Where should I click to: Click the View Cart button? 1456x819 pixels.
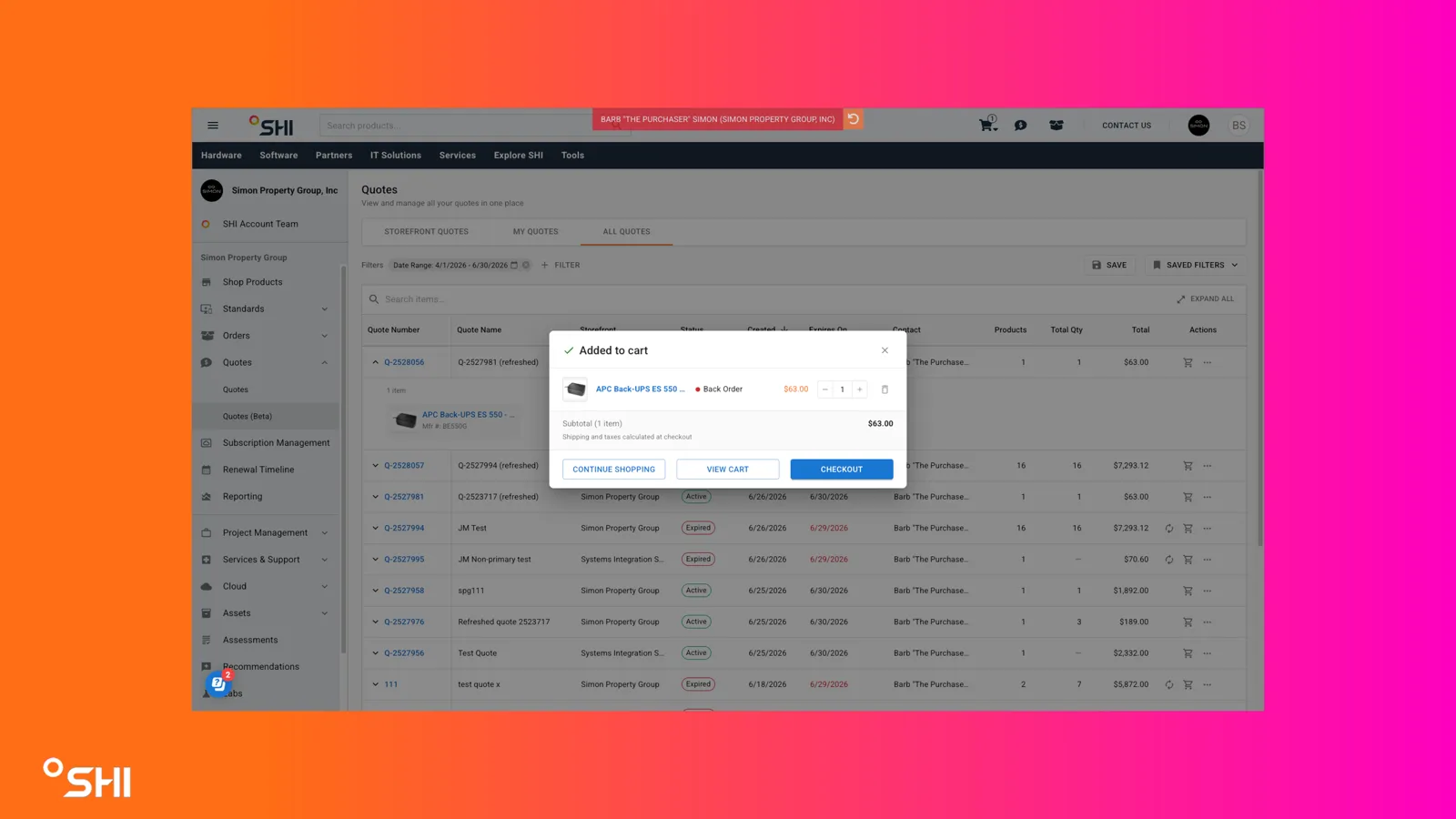point(728,470)
